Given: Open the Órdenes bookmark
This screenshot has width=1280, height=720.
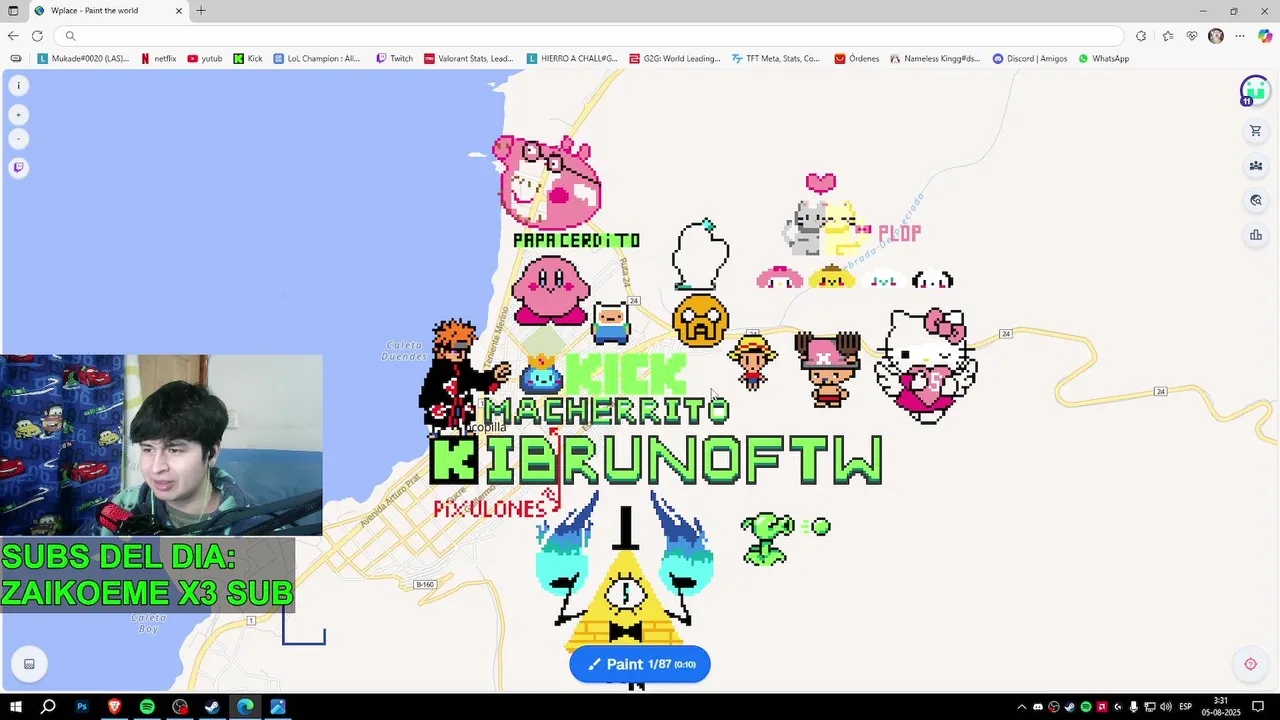Looking at the screenshot, I should pos(857,59).
